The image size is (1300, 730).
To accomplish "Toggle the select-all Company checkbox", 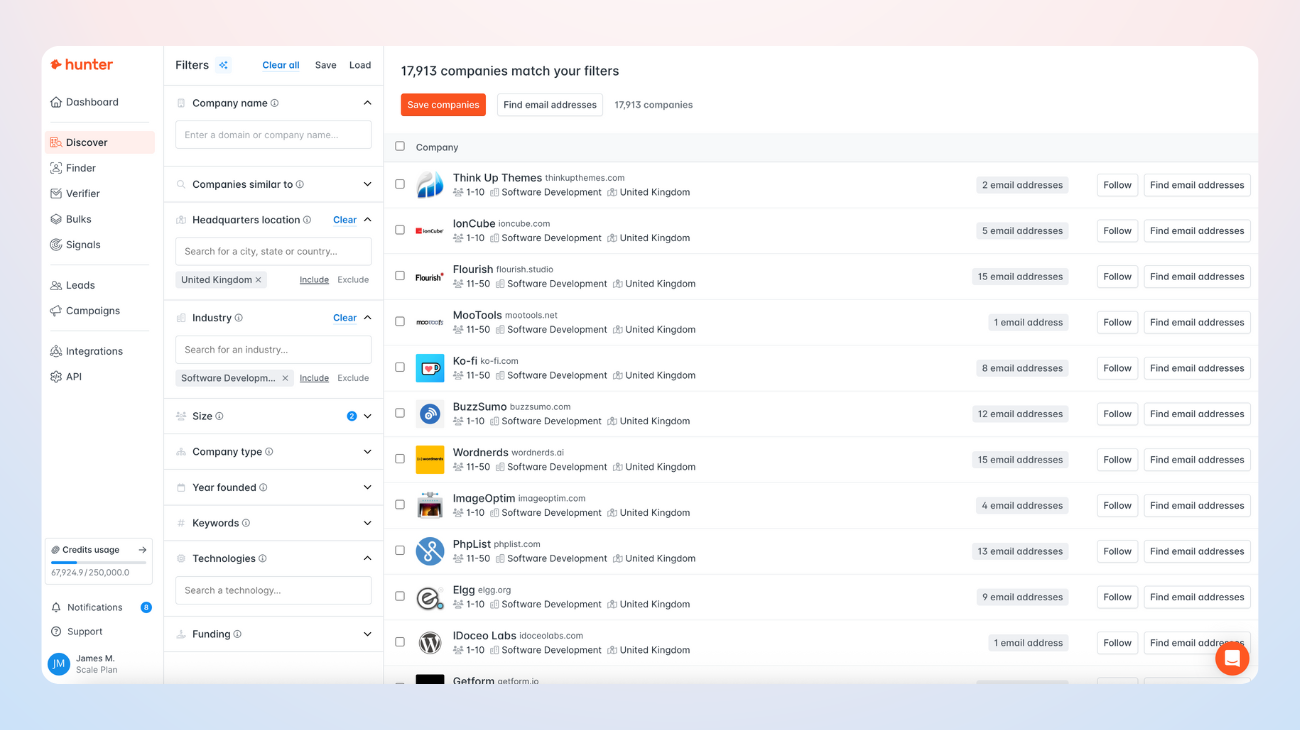I will click(x=400, y=147).
